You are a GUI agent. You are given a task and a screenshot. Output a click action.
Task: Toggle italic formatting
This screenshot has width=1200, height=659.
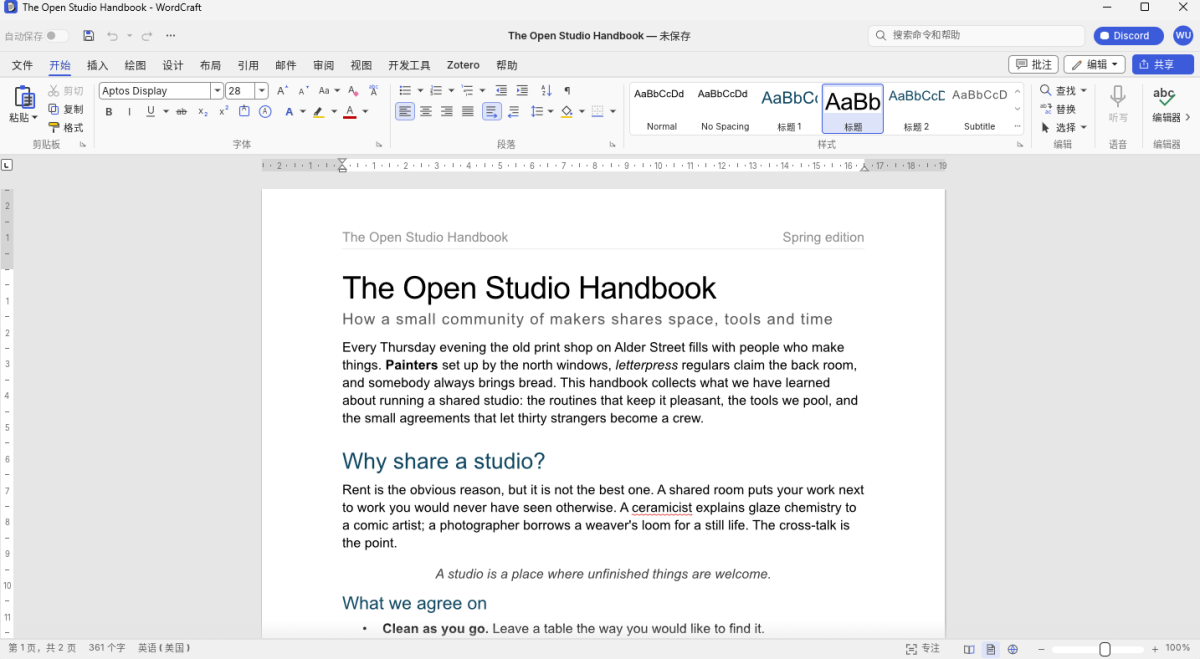pyautogui.click(x=129, y=112)
